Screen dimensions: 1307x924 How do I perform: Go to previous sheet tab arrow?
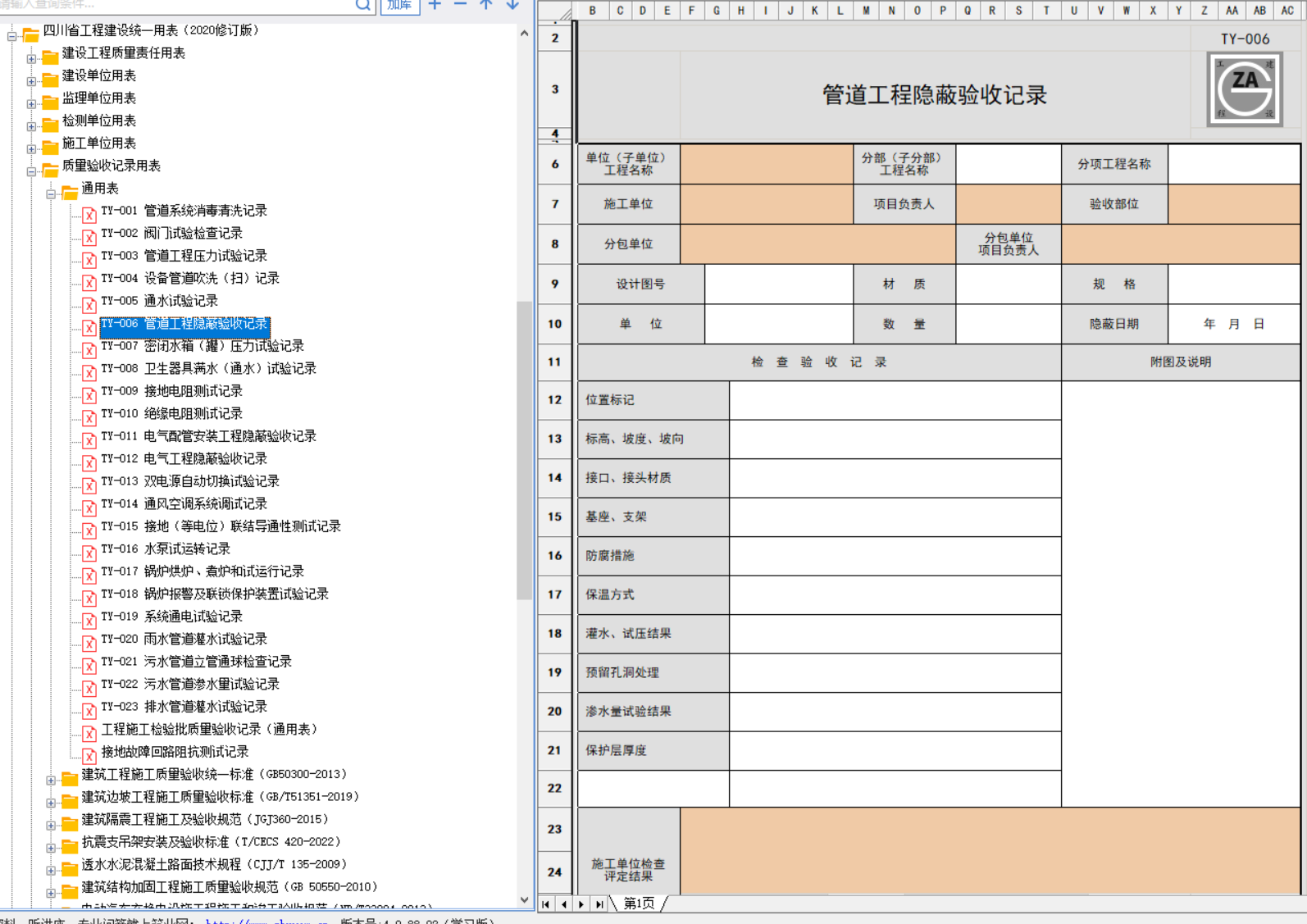click(x=564, y=904)
